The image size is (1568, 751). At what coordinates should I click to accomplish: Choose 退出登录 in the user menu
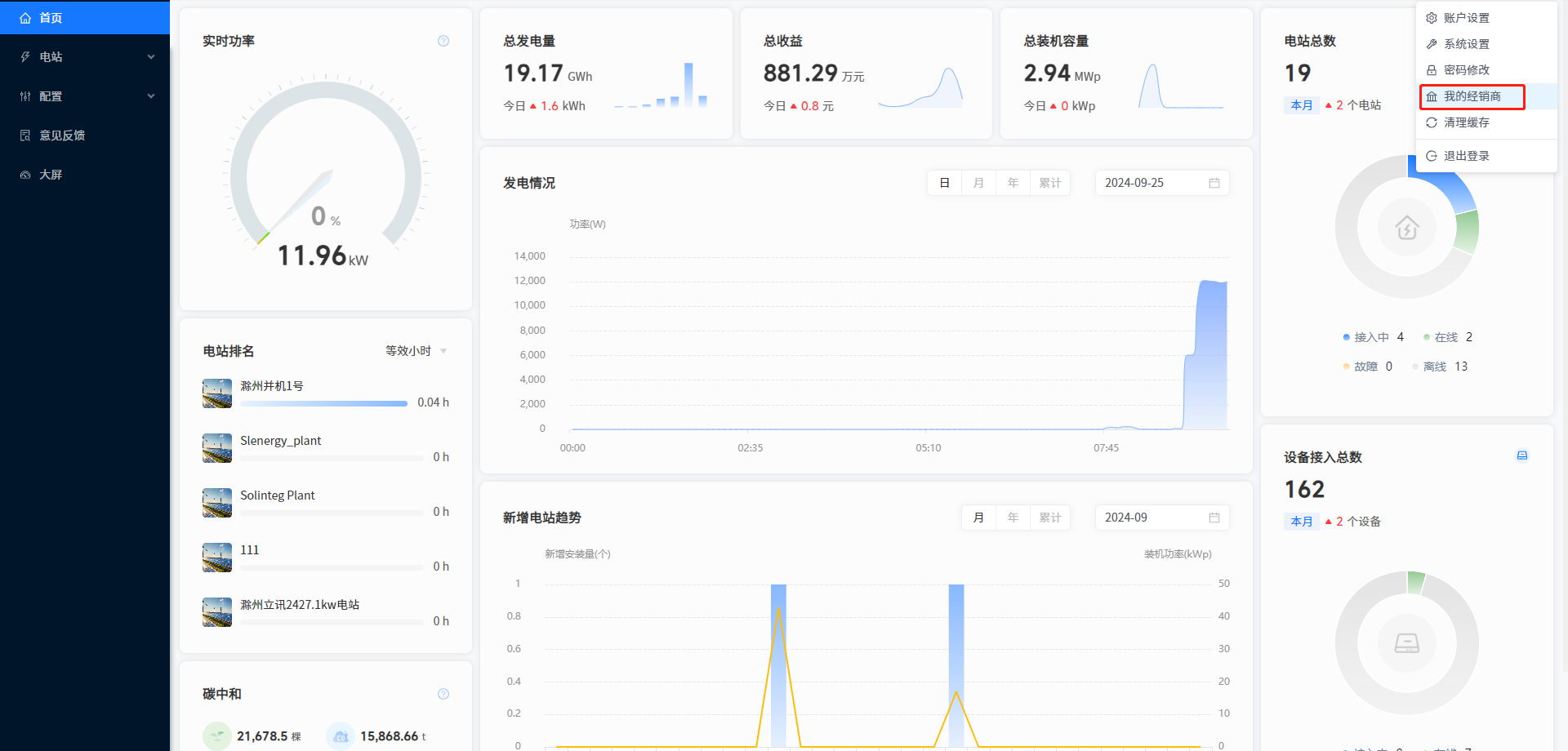tap(1466, 156)
